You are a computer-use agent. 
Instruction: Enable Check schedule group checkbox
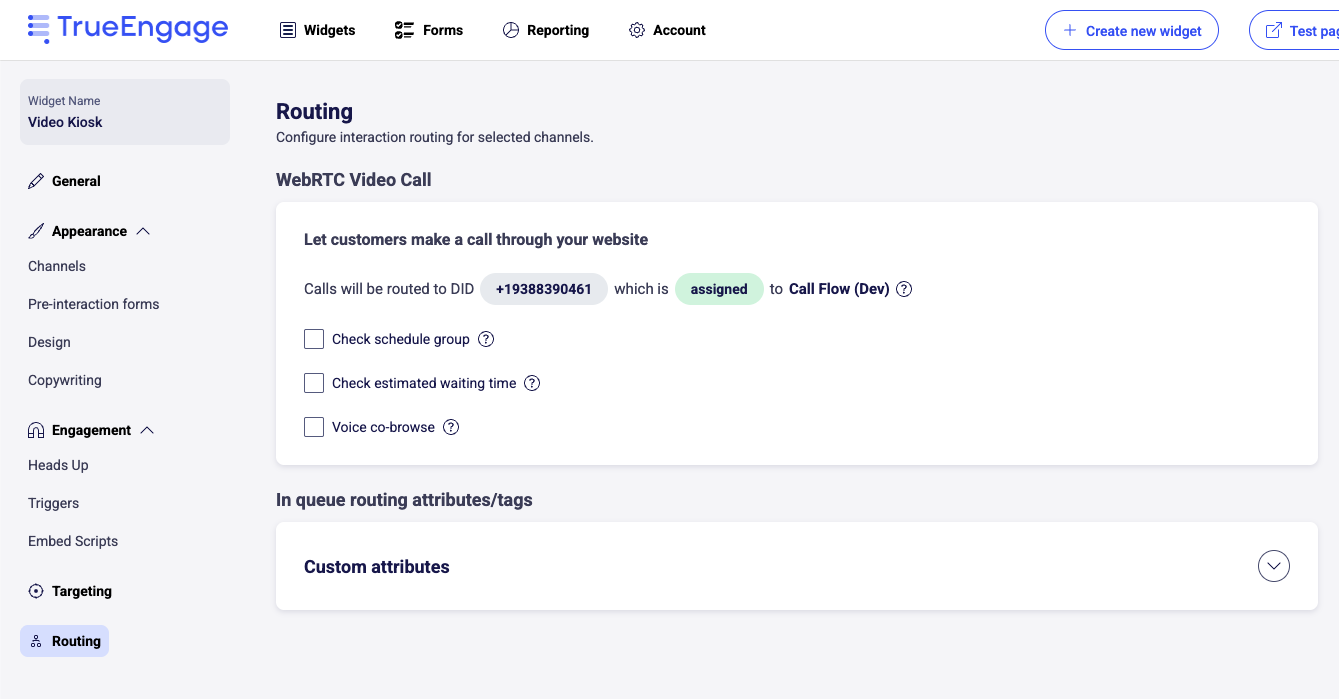(314, 339)
